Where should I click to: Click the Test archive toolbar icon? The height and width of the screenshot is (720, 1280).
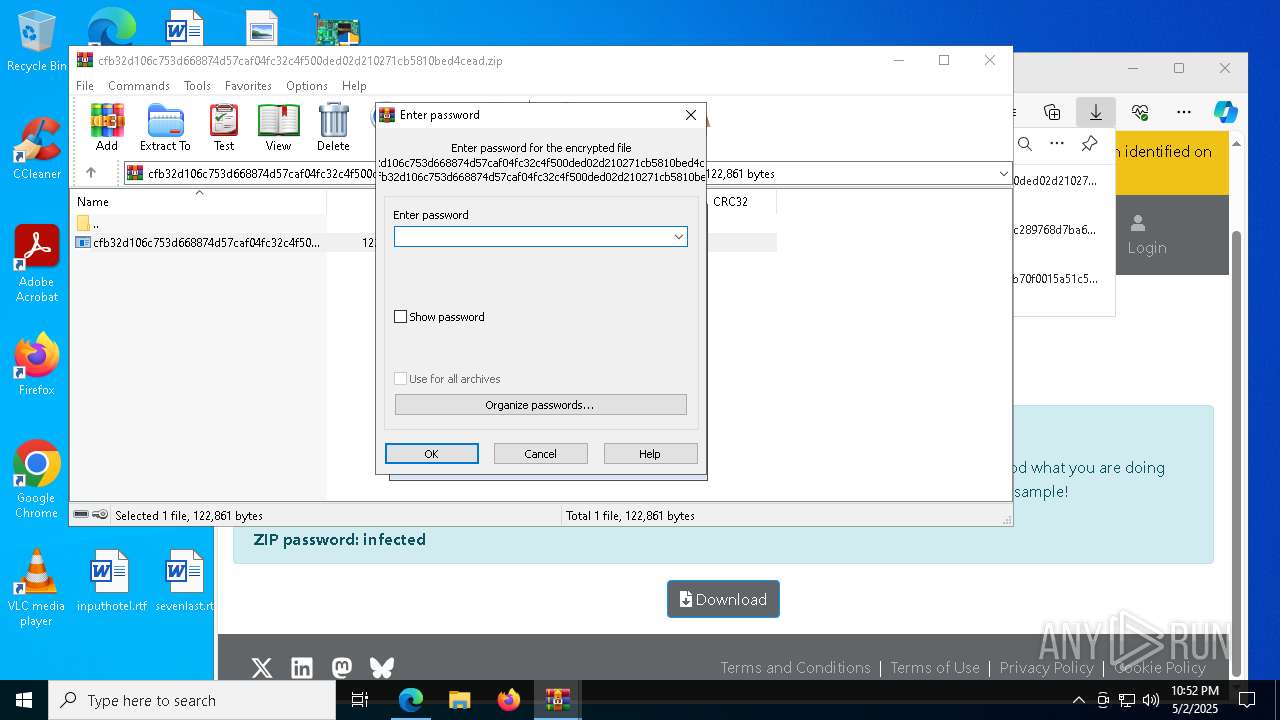[224, 127]
